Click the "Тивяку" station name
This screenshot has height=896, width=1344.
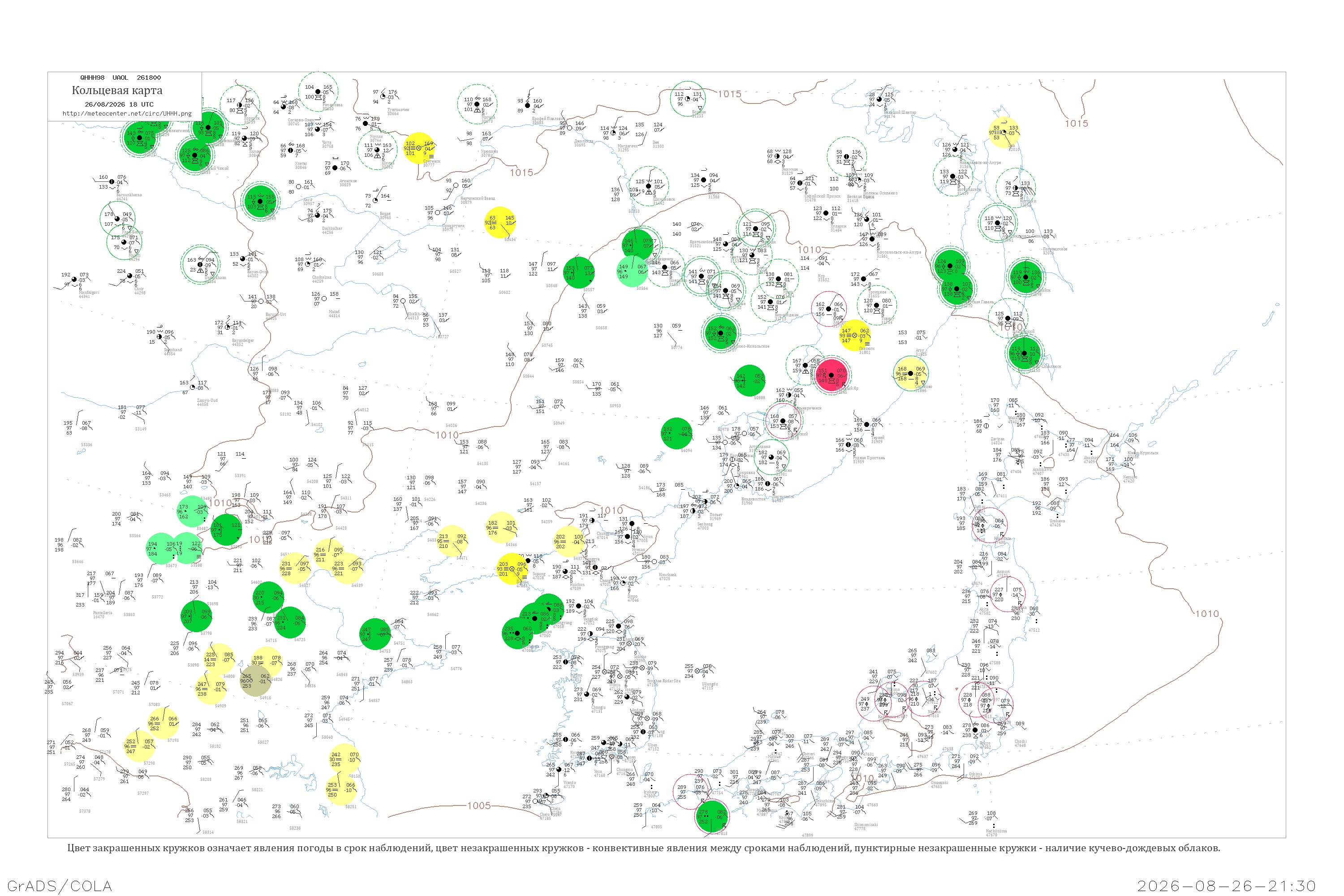887,319
